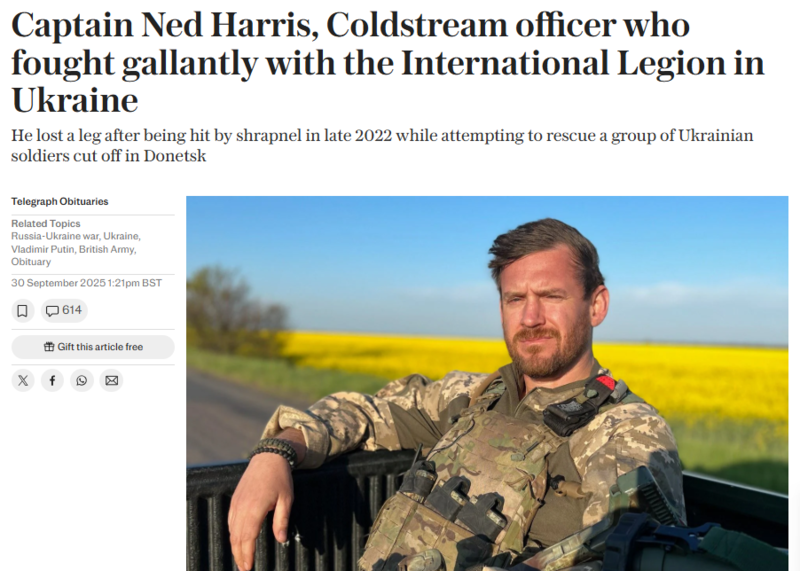Share article by email envelope icon

point(112,381)
